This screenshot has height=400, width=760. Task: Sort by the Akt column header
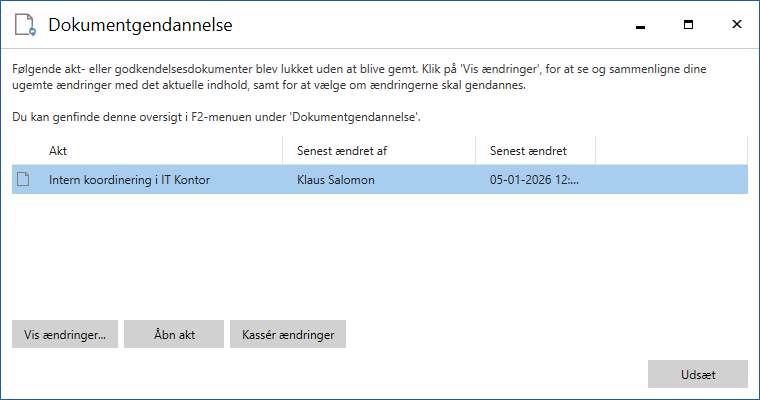[147, 151]
